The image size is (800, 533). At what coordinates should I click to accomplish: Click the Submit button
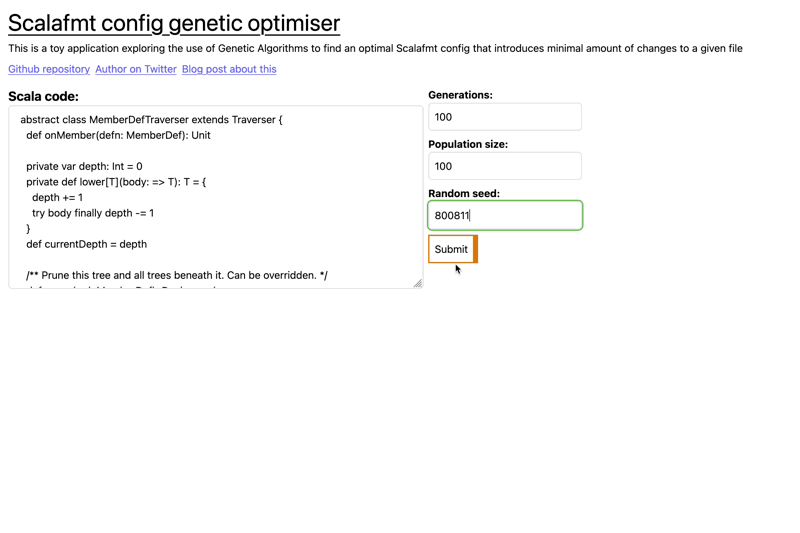point(451,249)
